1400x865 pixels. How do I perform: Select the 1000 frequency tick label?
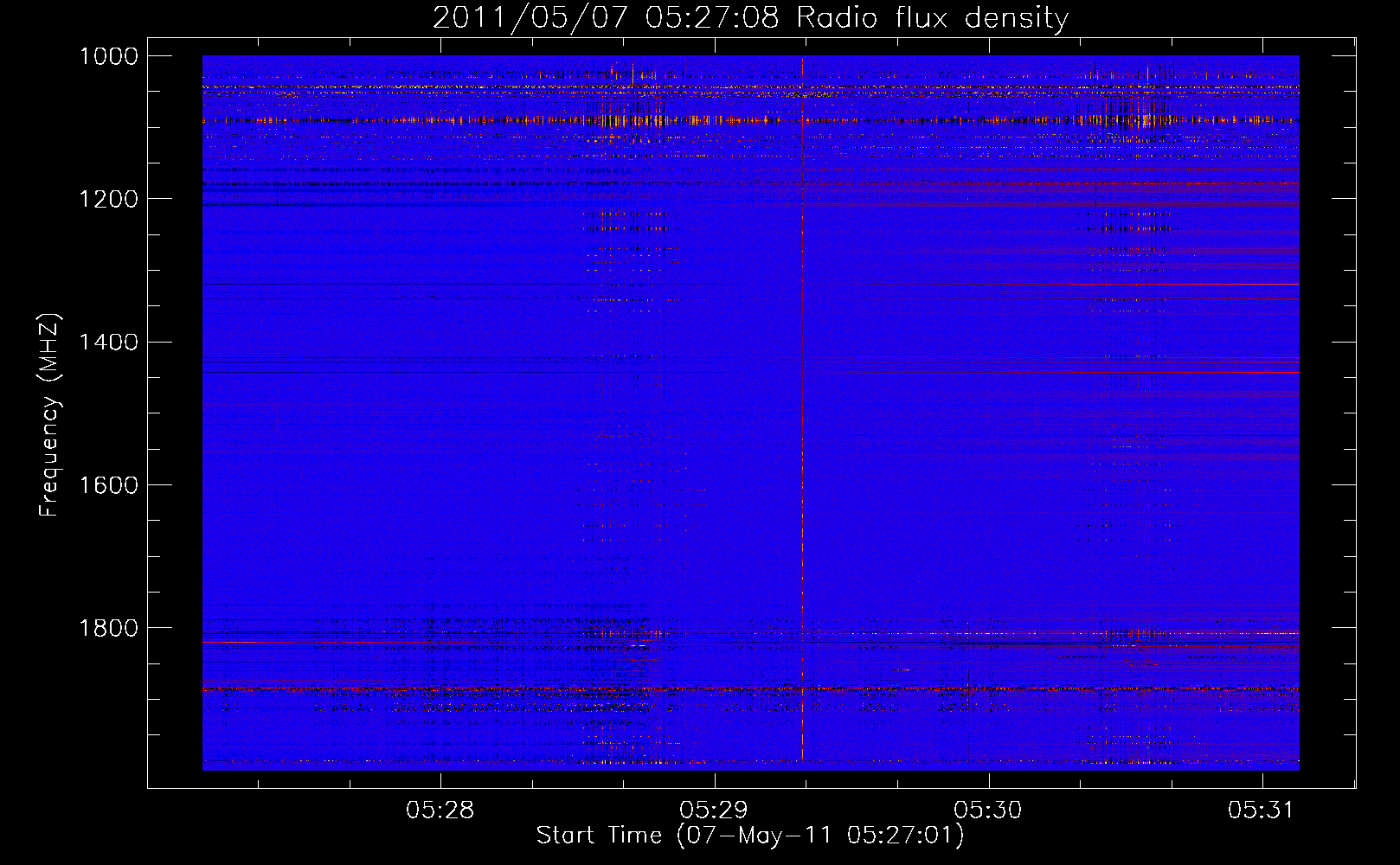109,56
